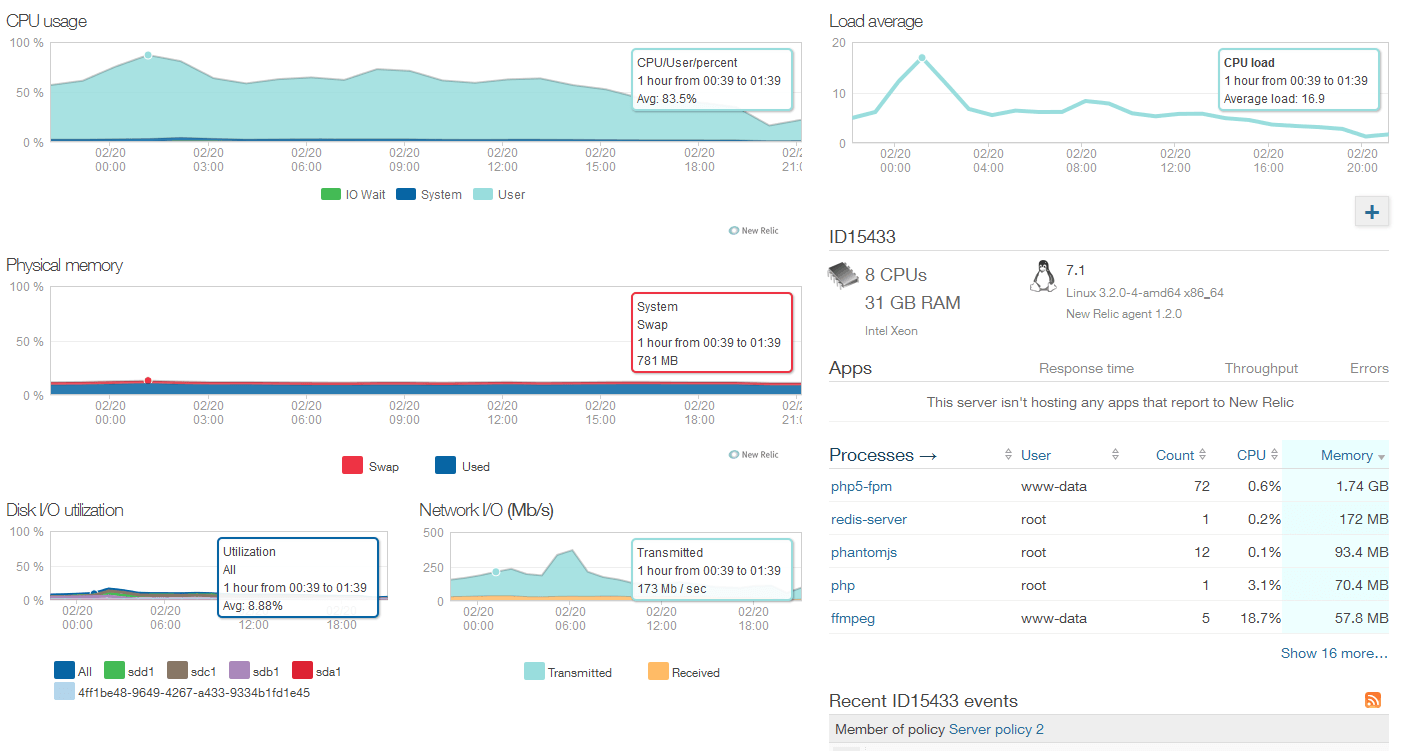The image size is (1401, 751).
Task: Click the Network I/O (Mb/s) title
Action: click(486, 510)
